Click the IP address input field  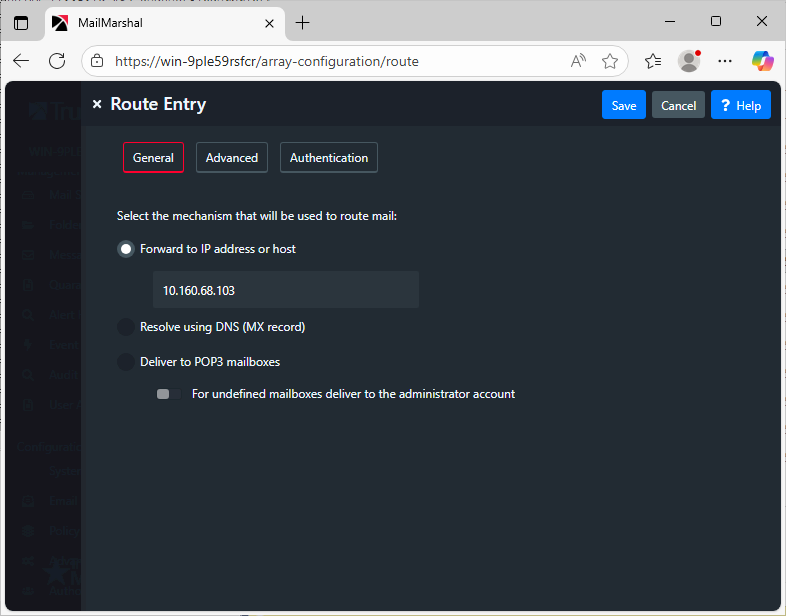[x=285, y=290]
